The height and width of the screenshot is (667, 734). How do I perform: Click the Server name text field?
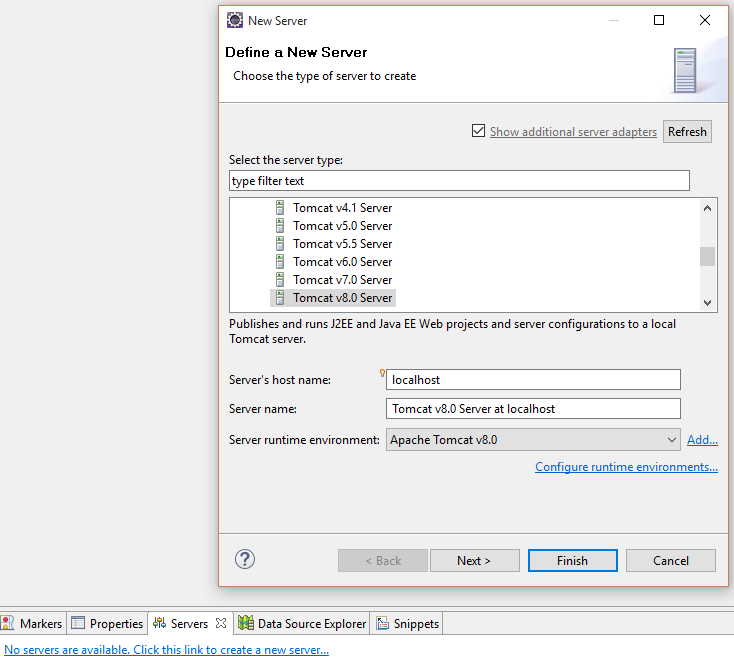533,409
